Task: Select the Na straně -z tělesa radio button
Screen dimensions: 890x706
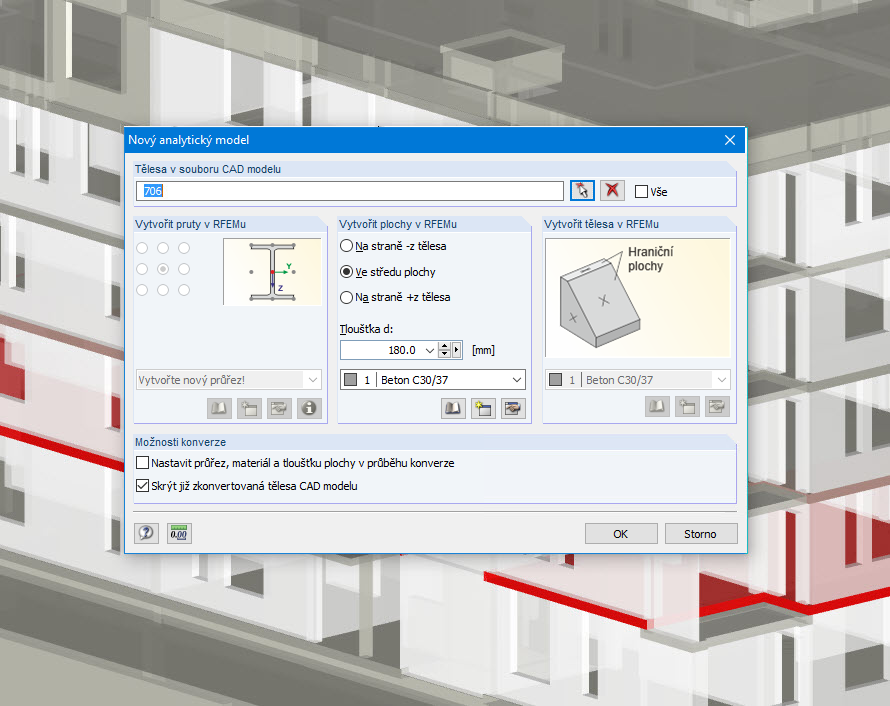Action: coord(345,246)
